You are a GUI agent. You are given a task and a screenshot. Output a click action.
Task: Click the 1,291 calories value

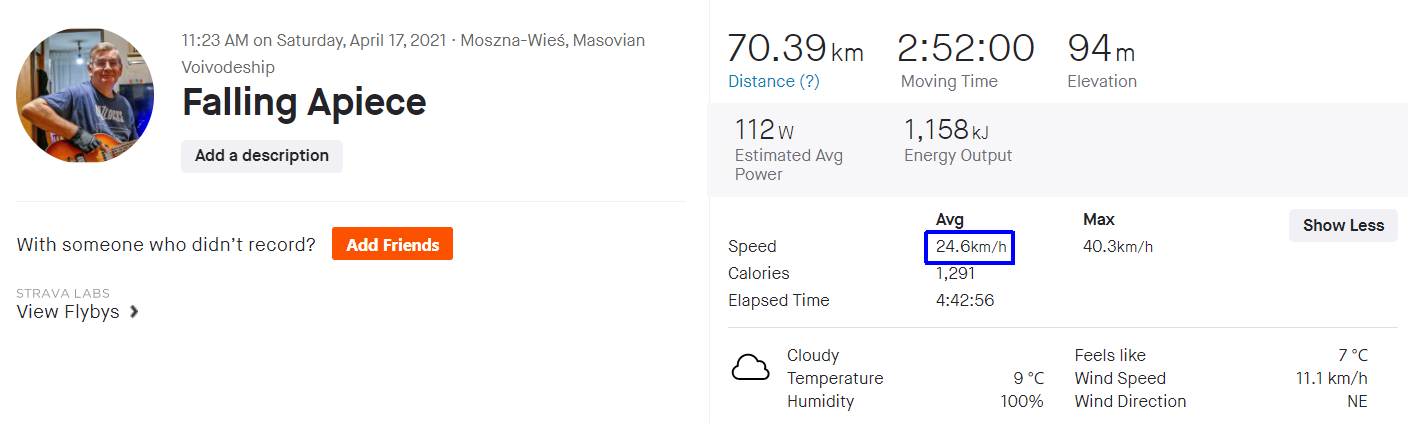[x=955, y=273]
